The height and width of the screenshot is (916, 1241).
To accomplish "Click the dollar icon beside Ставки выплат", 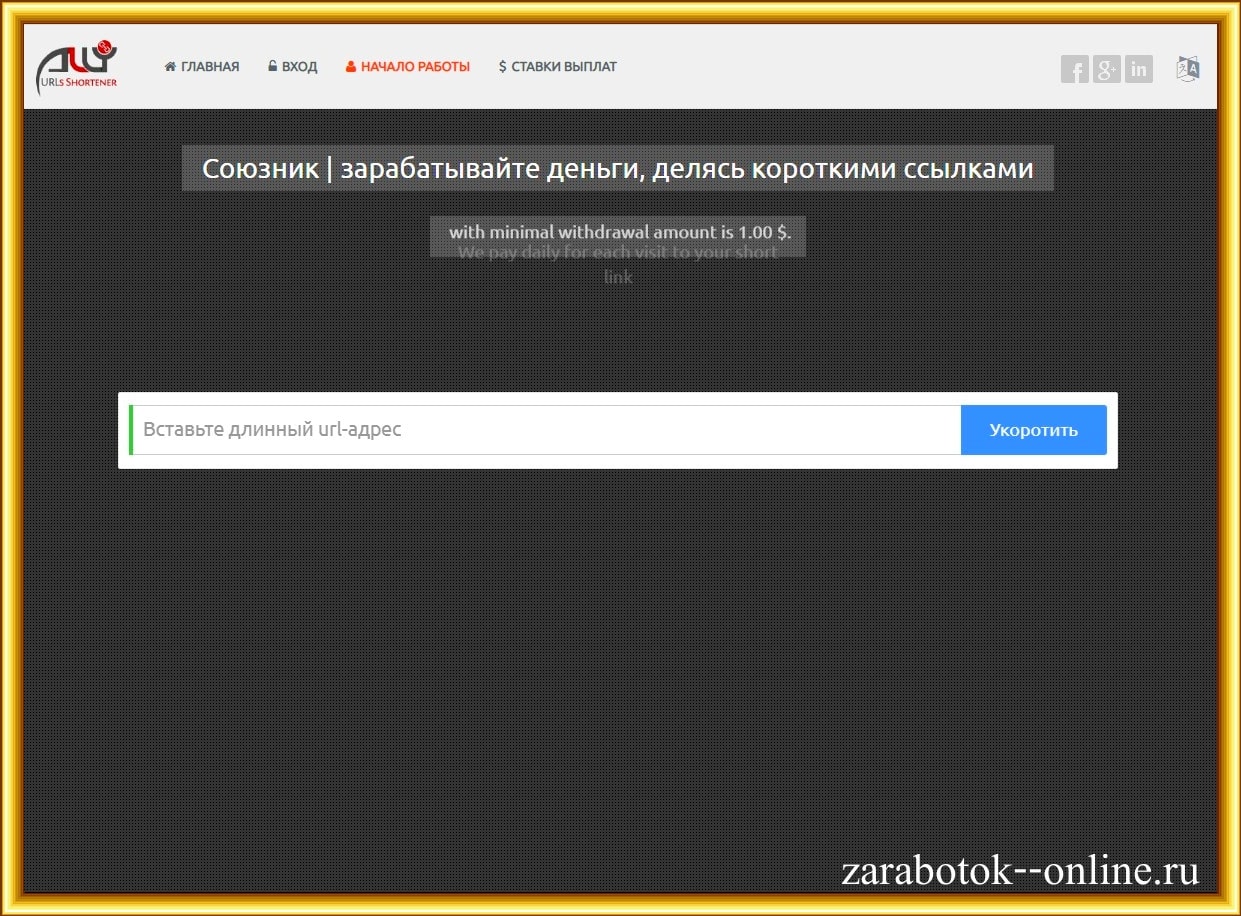I will [x=502, y=67].
